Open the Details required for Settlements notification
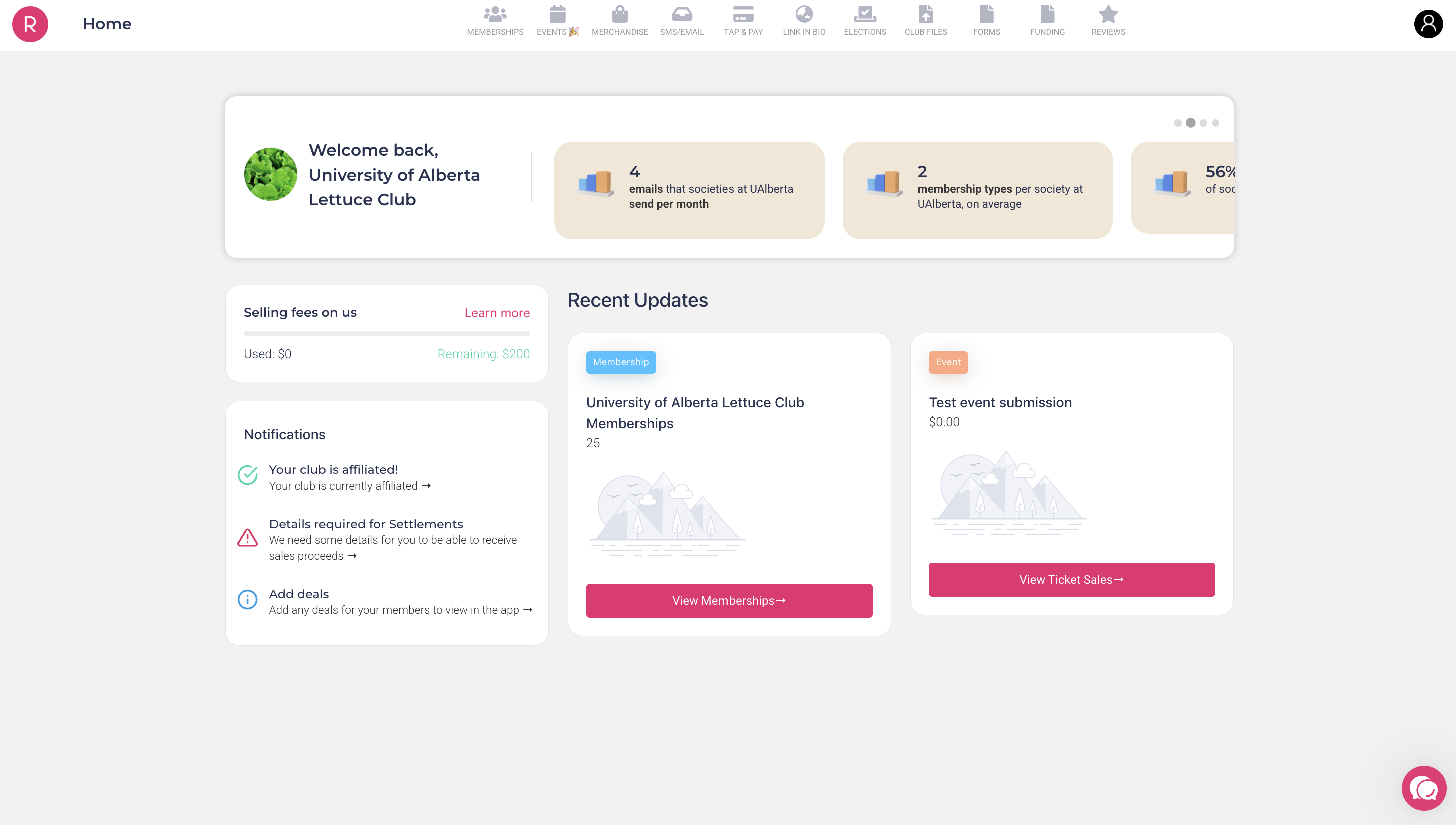This screenshot has width=1456, height=825. tap(366, 524)
